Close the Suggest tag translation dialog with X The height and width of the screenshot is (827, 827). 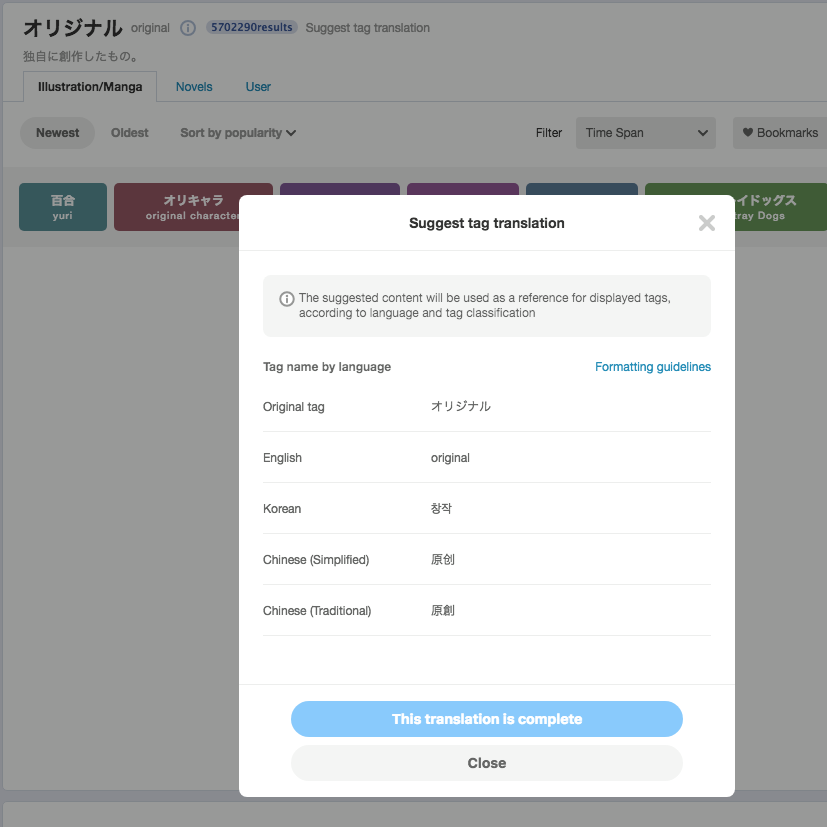tap(706, 223)
